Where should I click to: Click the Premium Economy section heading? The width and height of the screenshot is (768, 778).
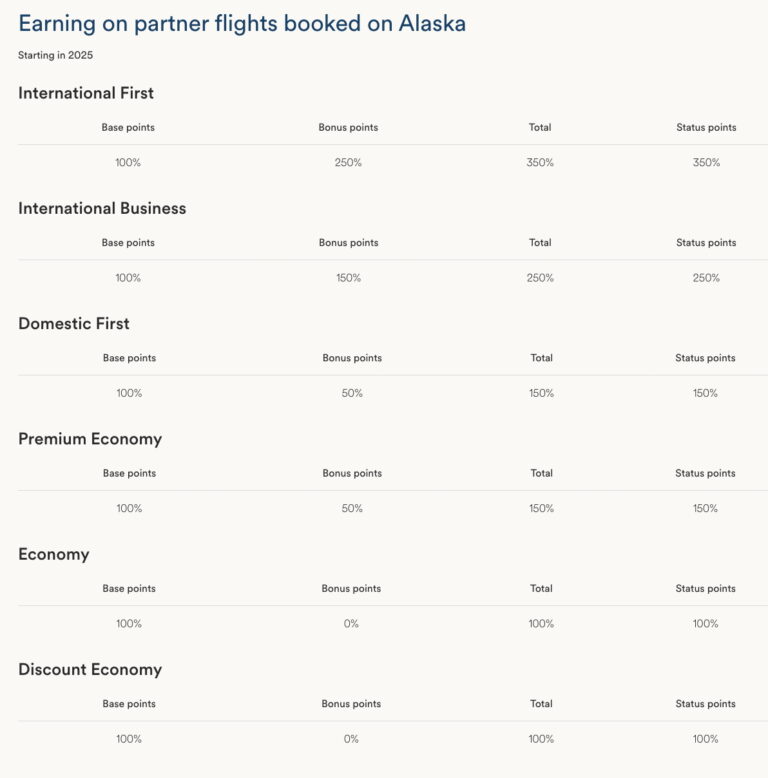tap(90, 439)
